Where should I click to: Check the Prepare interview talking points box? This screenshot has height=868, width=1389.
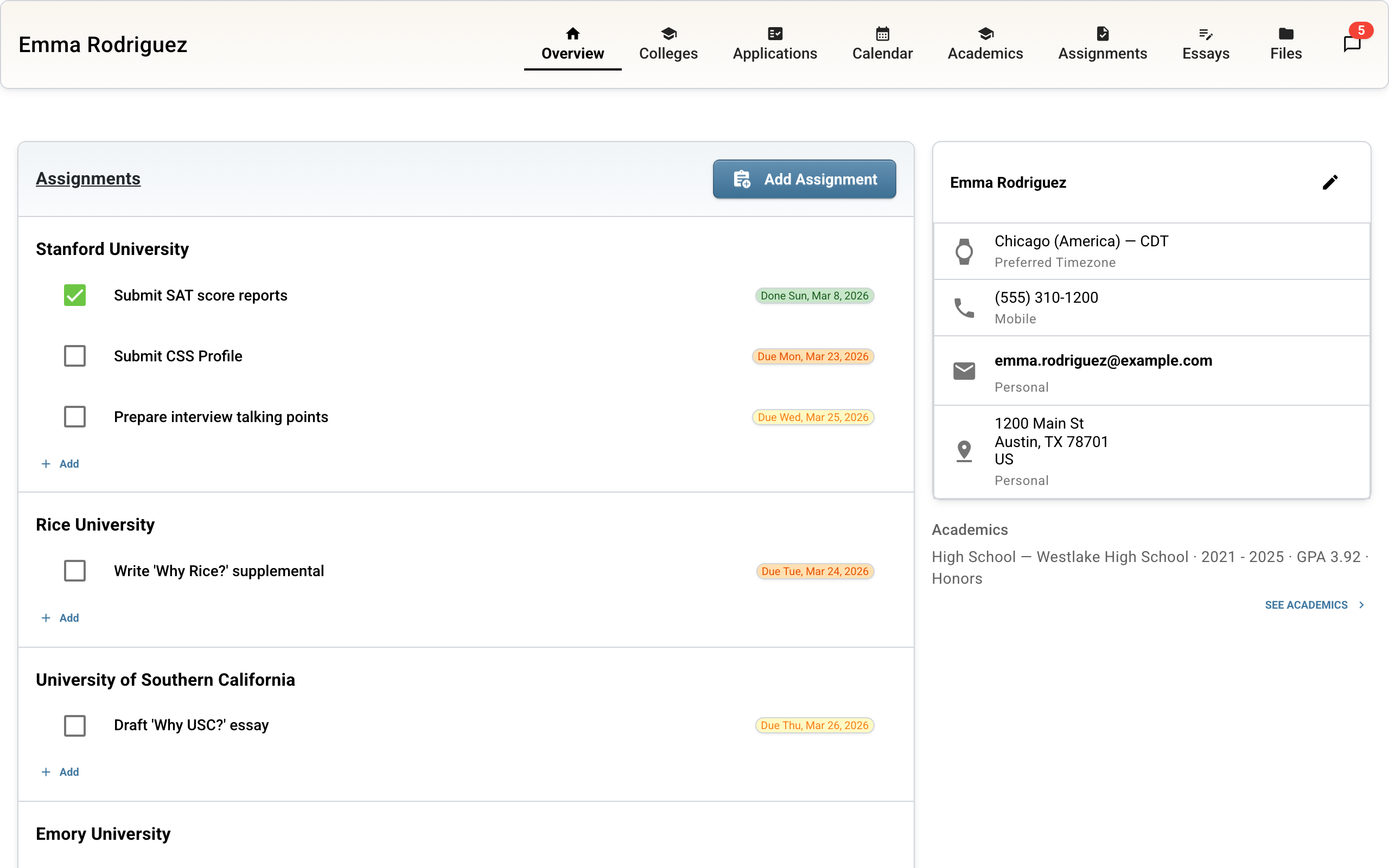click(75, 417)
